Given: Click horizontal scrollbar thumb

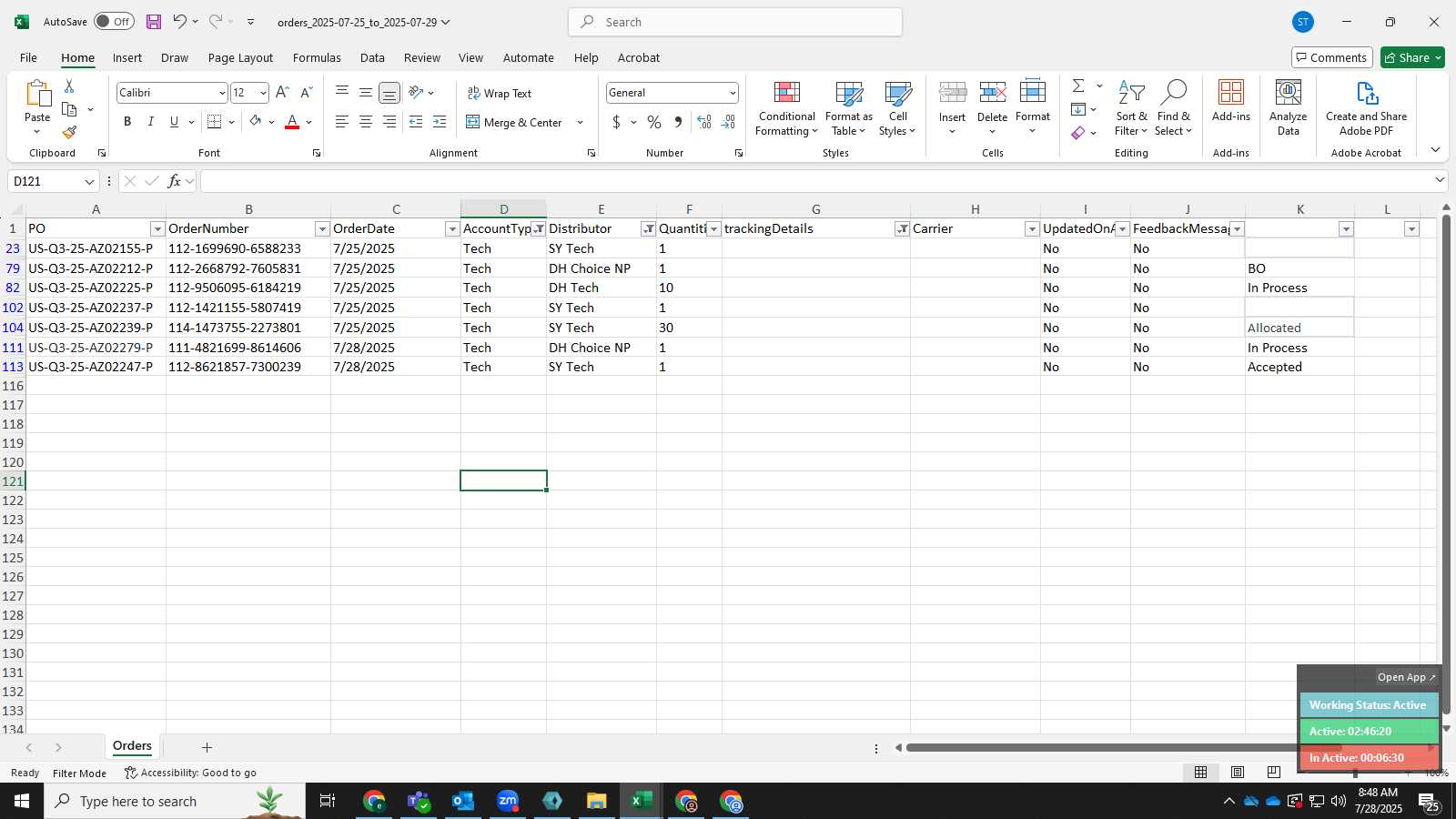Looking at the screenshot, I should [x=1124, y=748].
